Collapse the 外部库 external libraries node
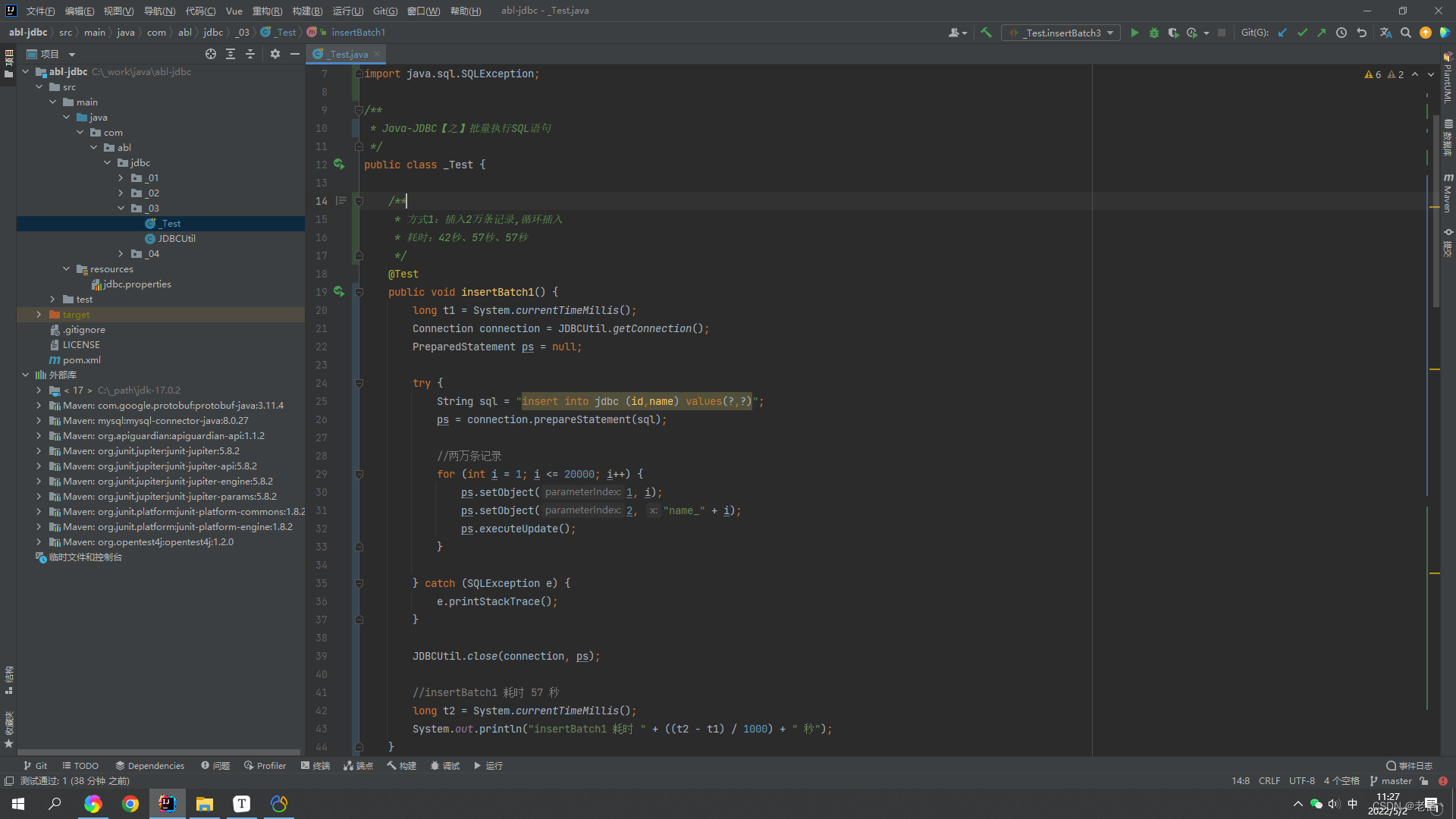 [25, 375]
